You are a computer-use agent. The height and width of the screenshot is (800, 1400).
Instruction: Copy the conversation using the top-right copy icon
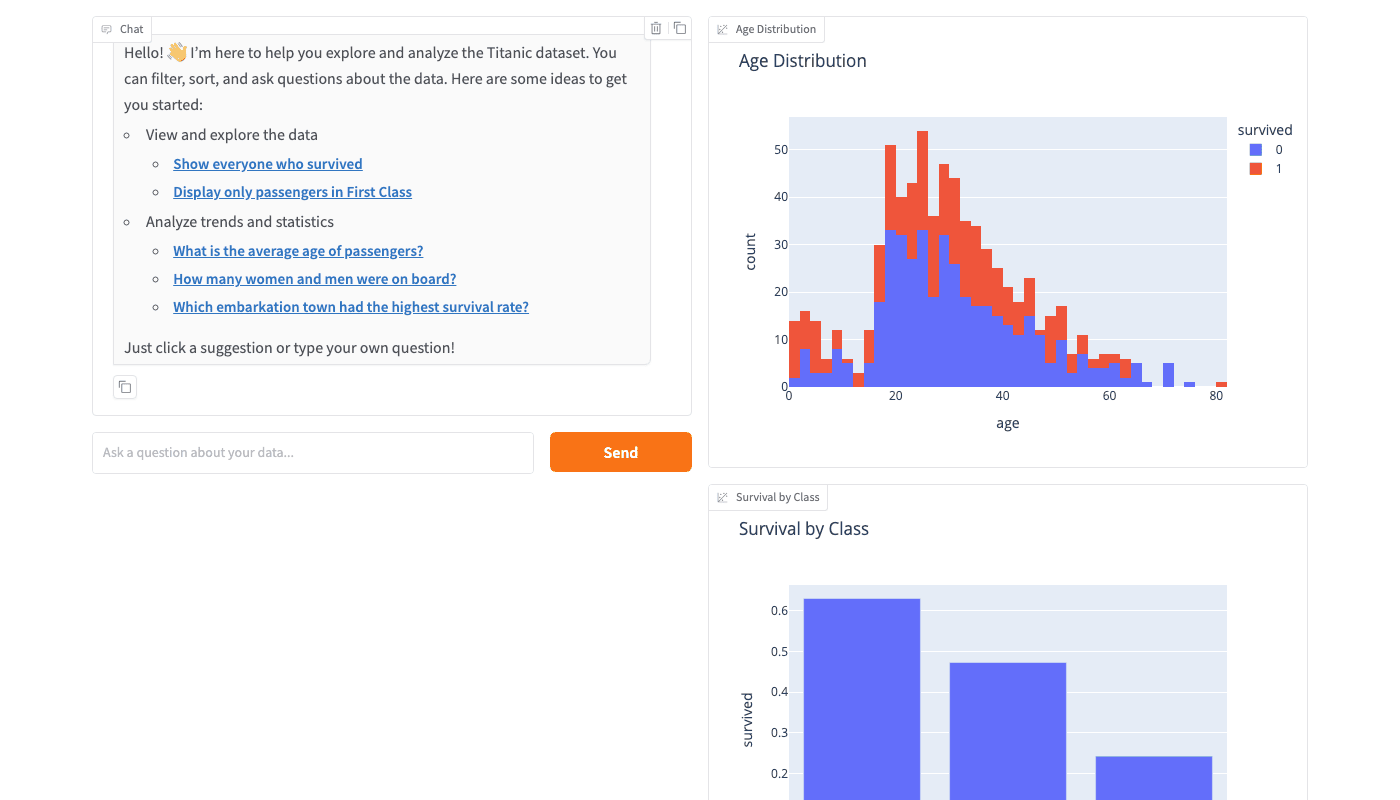(x=680, y=28)
